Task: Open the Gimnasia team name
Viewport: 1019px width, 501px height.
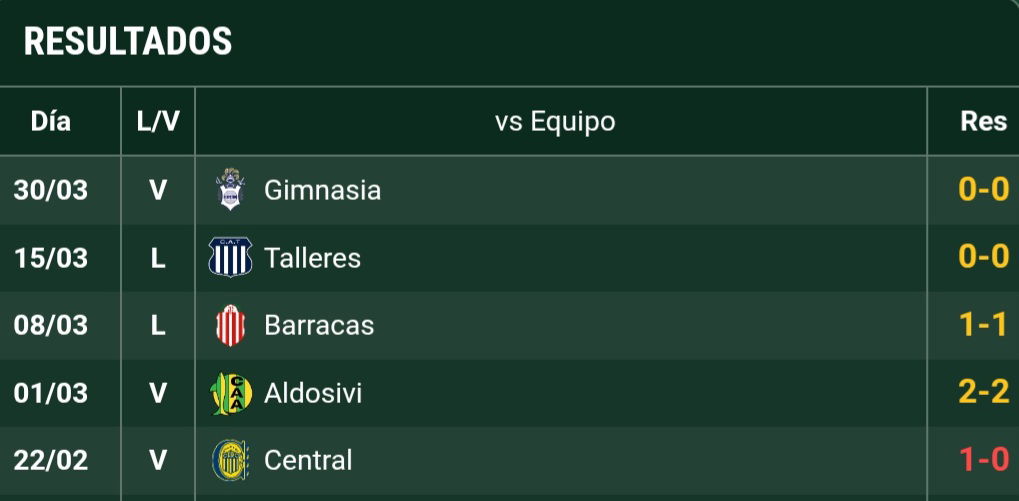Action: 322,190
